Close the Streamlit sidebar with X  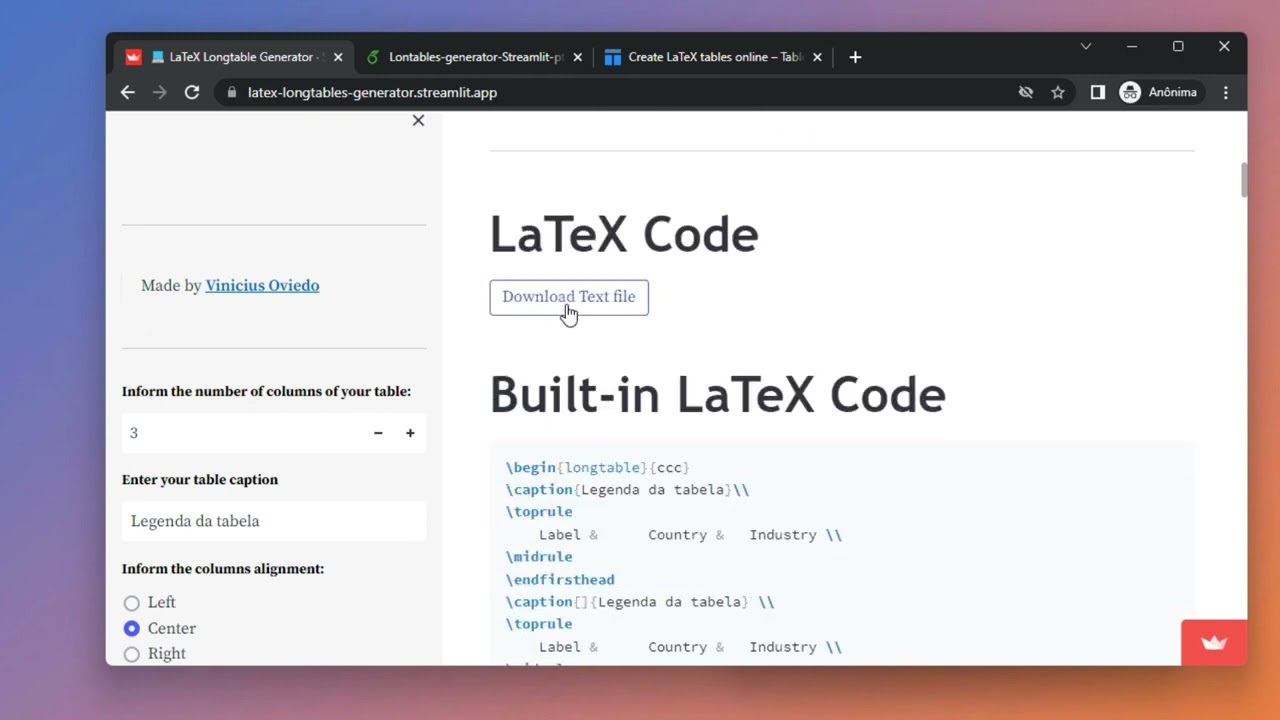tap(418, 120)
